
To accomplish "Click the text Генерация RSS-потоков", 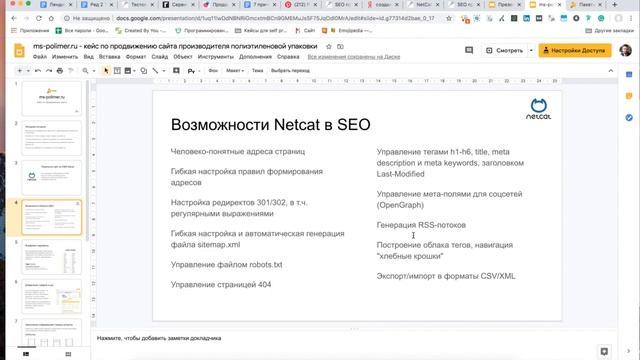I will coord(421,225).
